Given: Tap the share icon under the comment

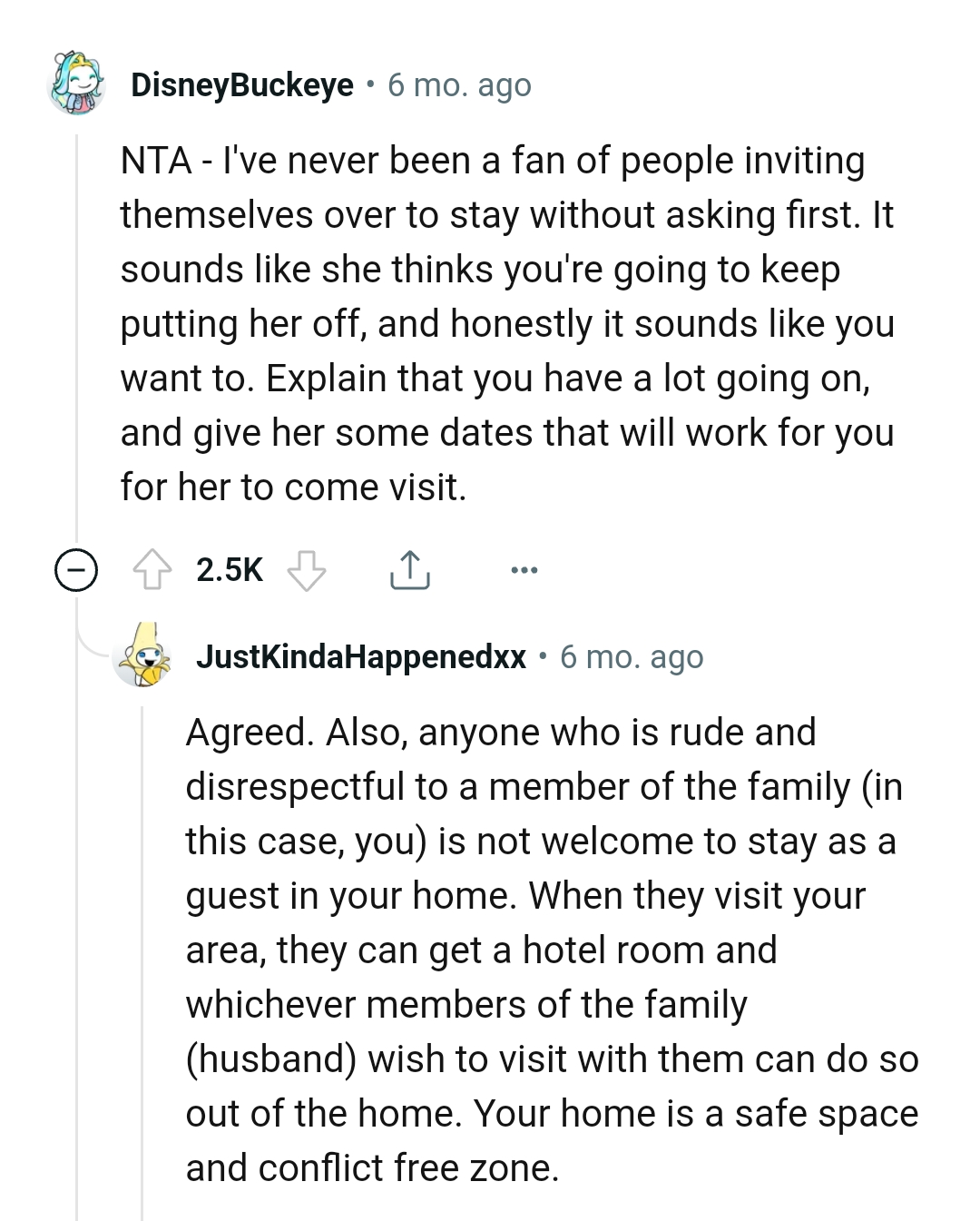Looking at the screenshot, I should [410, 570].
